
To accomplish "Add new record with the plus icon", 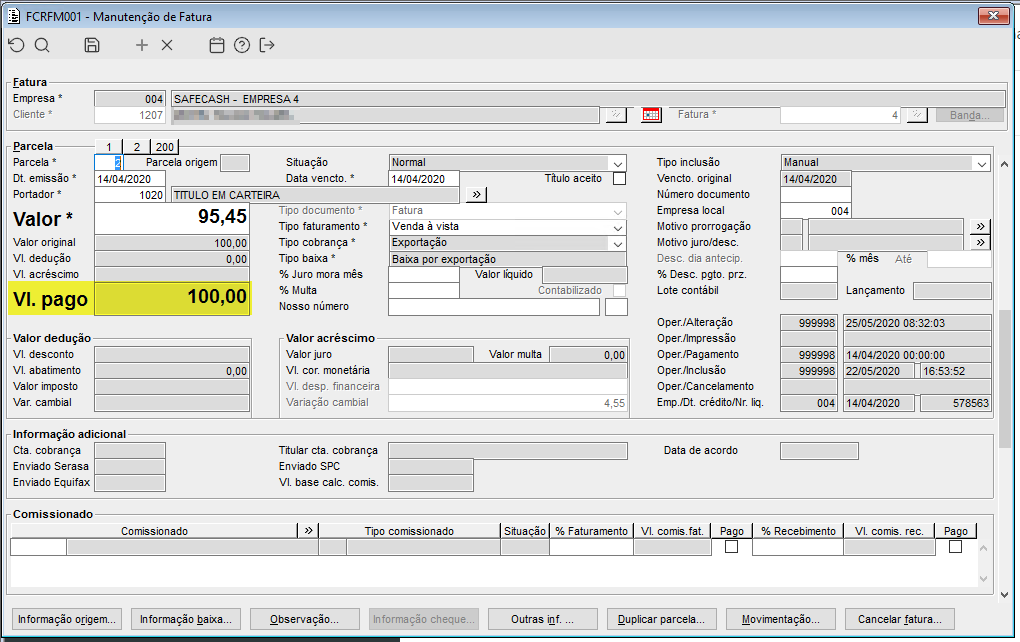I will point(142,45).
